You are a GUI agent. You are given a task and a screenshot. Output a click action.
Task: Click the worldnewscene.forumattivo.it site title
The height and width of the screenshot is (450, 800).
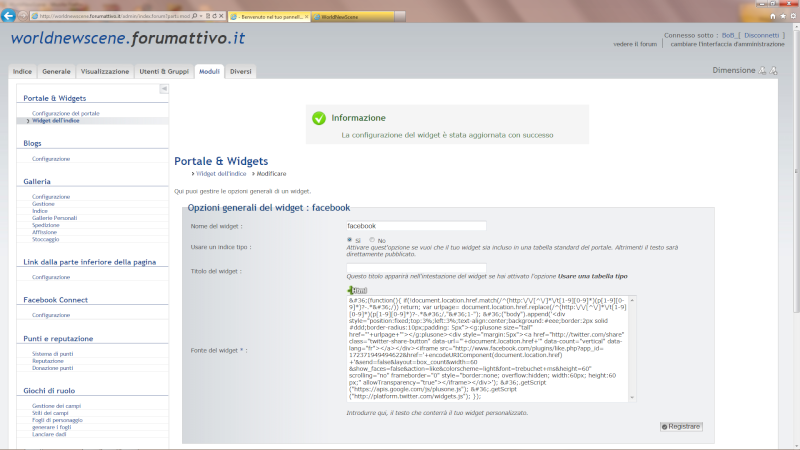click(x=128, y=38)
